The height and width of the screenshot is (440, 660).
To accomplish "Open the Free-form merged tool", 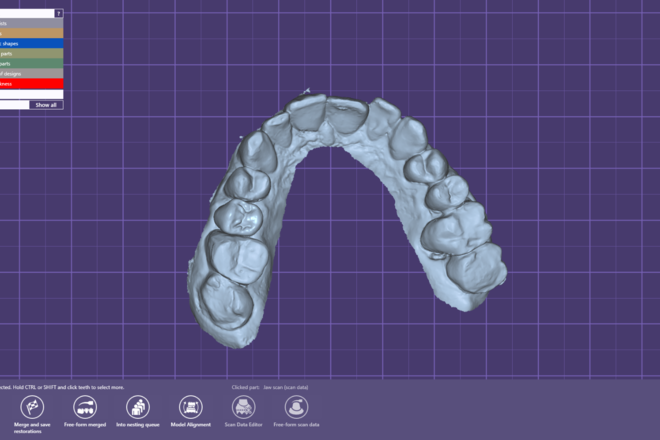I will coord(85,407).
